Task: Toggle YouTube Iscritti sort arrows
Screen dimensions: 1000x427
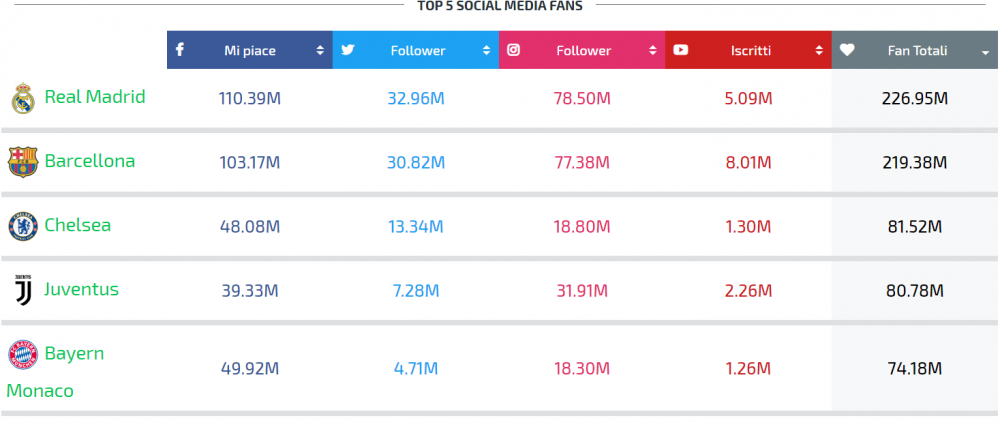Action: [819, 50]
